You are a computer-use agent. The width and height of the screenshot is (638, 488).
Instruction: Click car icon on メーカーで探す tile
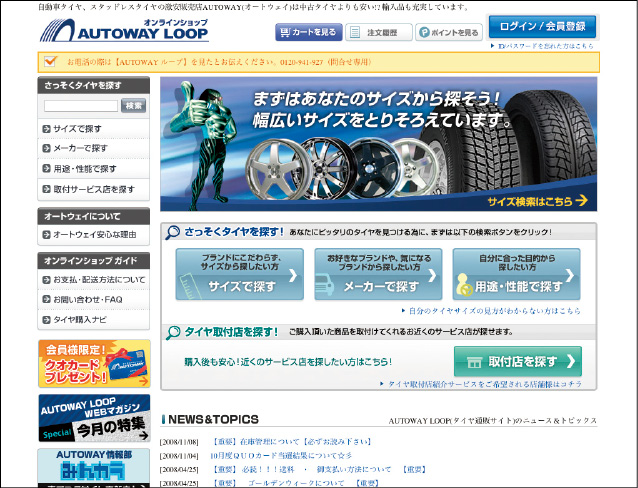pyautogui.click(x=325, y=285)
